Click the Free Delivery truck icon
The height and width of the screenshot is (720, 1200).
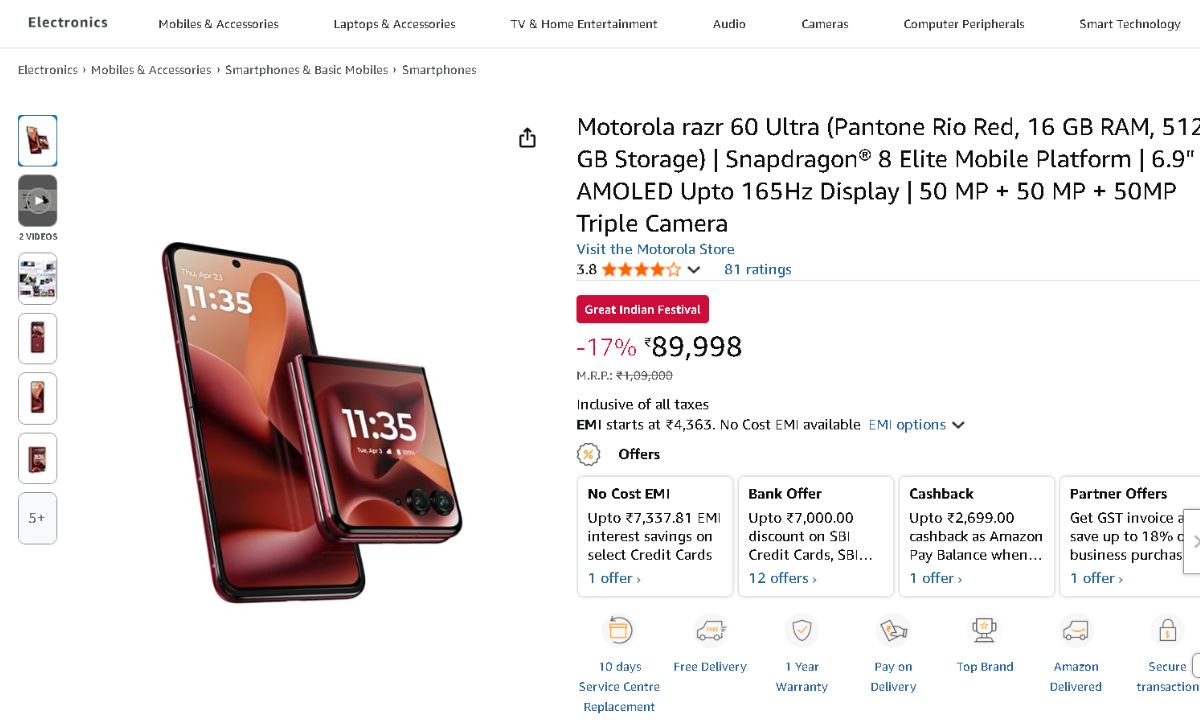point(710,631)
